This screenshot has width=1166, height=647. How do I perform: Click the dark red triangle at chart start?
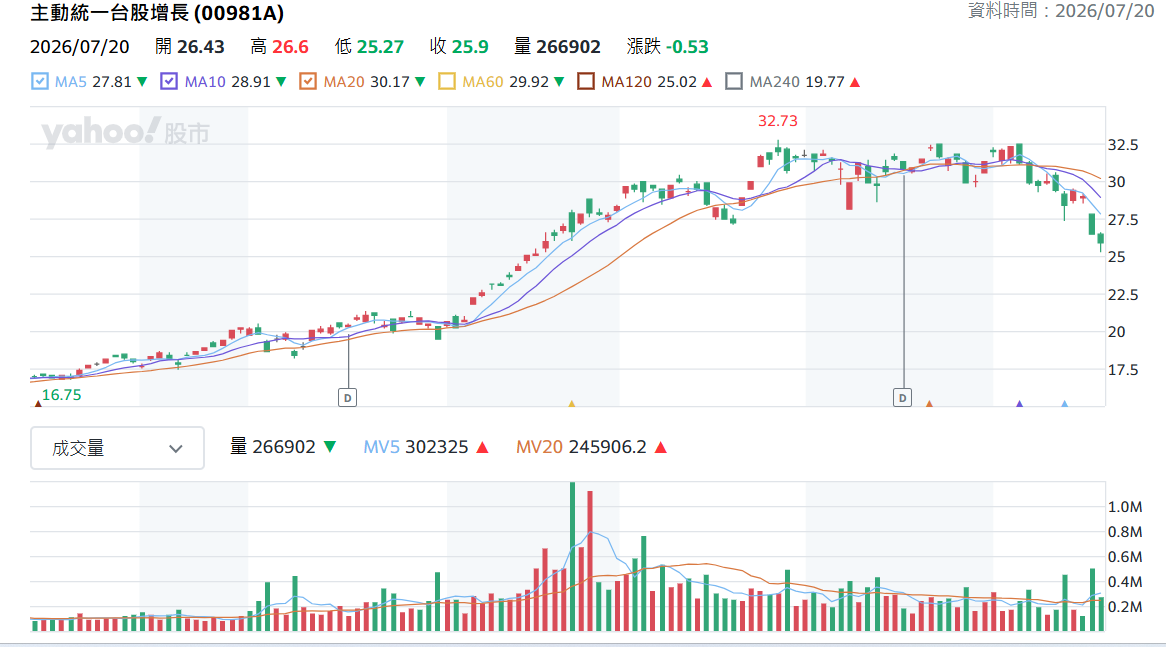point(38,404)
